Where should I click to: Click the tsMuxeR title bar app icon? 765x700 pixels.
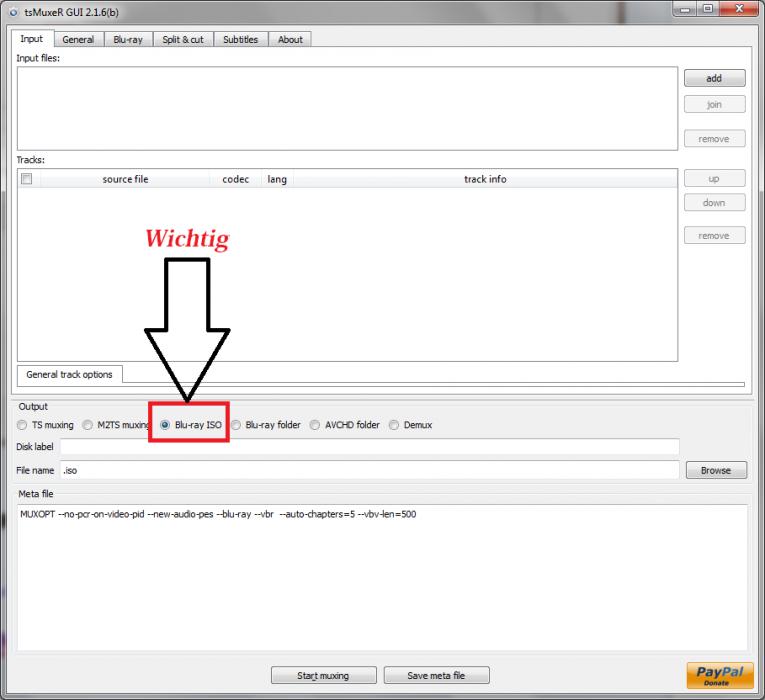[12, 10]
